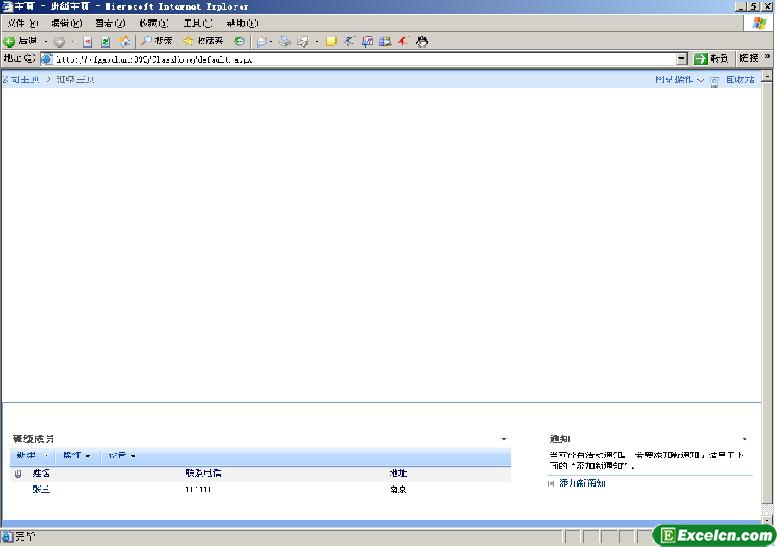Open the Edit menu (编辑)
Screen dimensions: 777x547
pyautogui.click(x=66, y=23)
